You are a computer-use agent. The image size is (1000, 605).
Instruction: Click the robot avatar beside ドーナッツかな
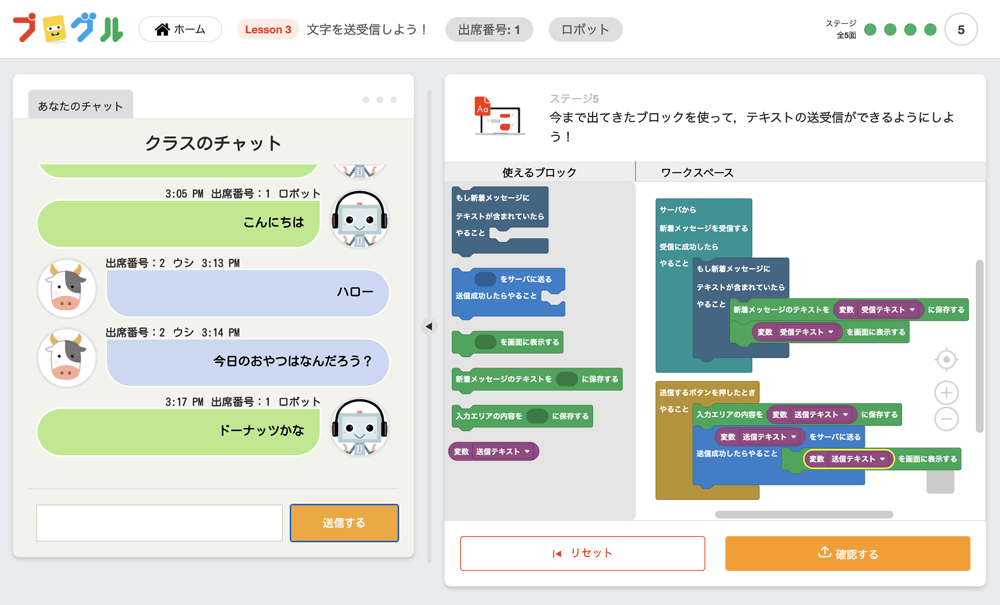point(360,428)
